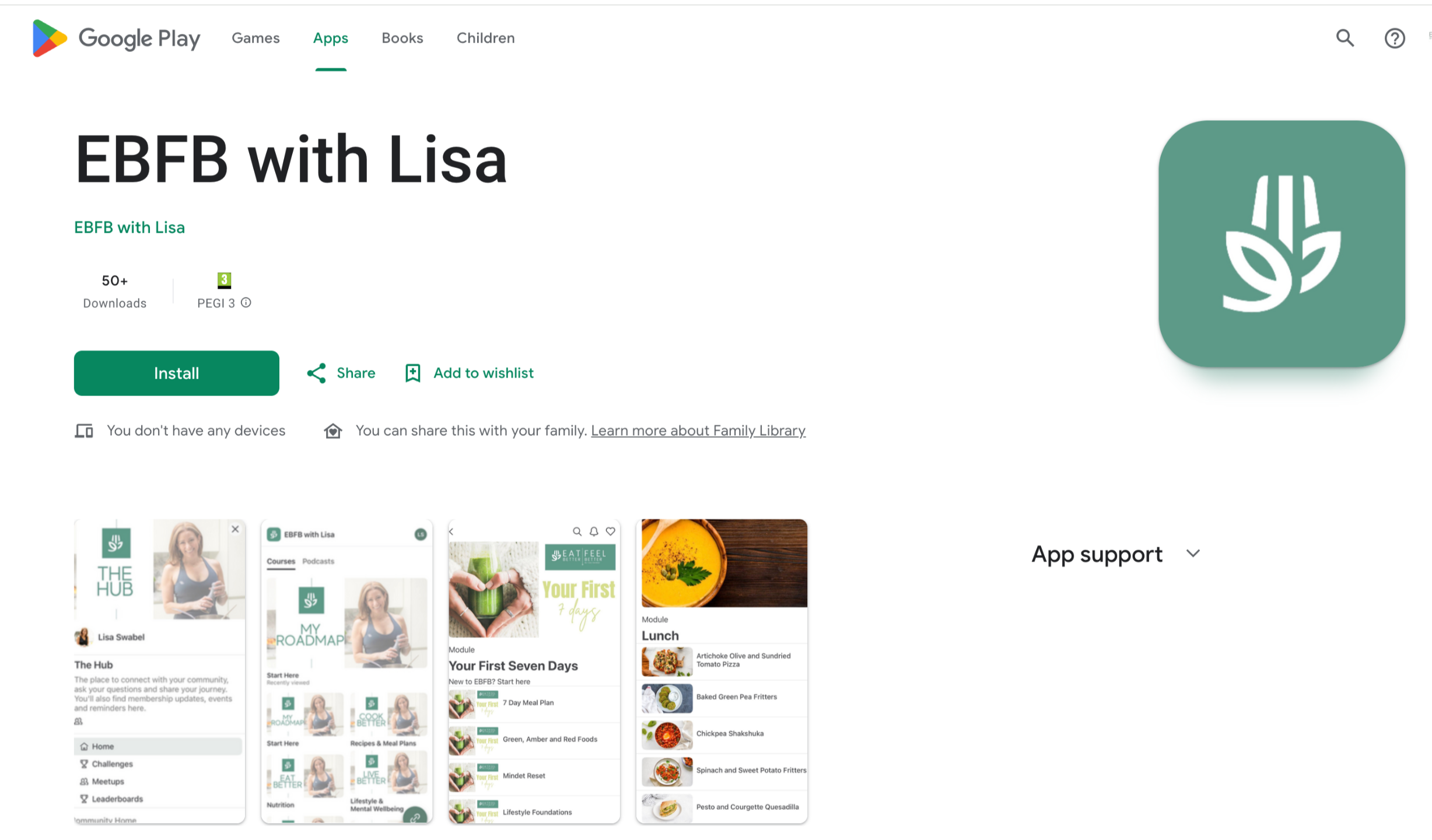1432x840 pixels.
Task: Open Your First Seven Days screenshot
Action: [534, 671]
